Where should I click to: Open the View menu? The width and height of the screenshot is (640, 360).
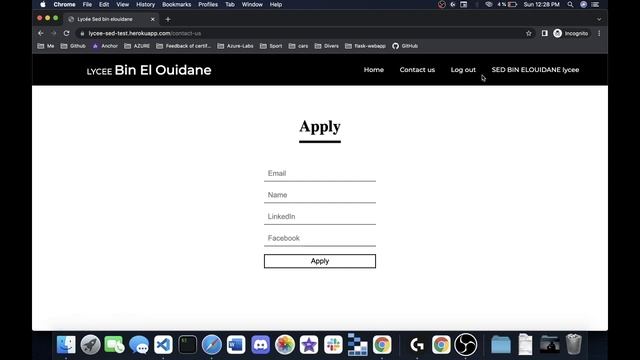tap(122, 4)
